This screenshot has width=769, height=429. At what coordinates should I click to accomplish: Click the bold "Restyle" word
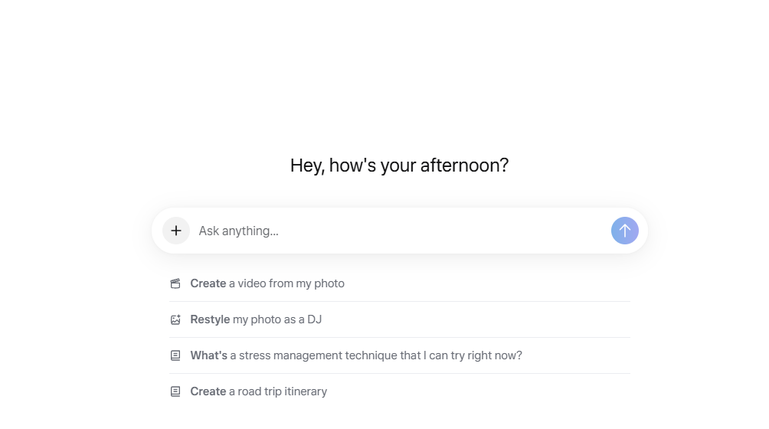(210, 320)
